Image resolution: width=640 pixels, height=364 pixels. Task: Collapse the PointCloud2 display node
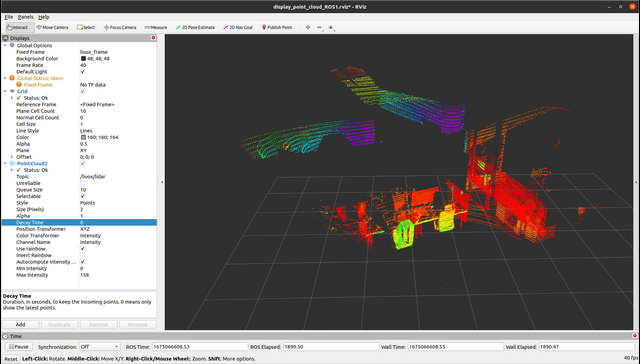tap(5, 163)
